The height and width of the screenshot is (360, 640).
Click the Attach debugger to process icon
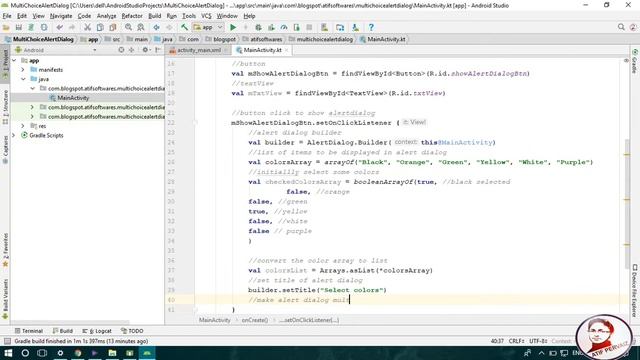pos(296,27)
